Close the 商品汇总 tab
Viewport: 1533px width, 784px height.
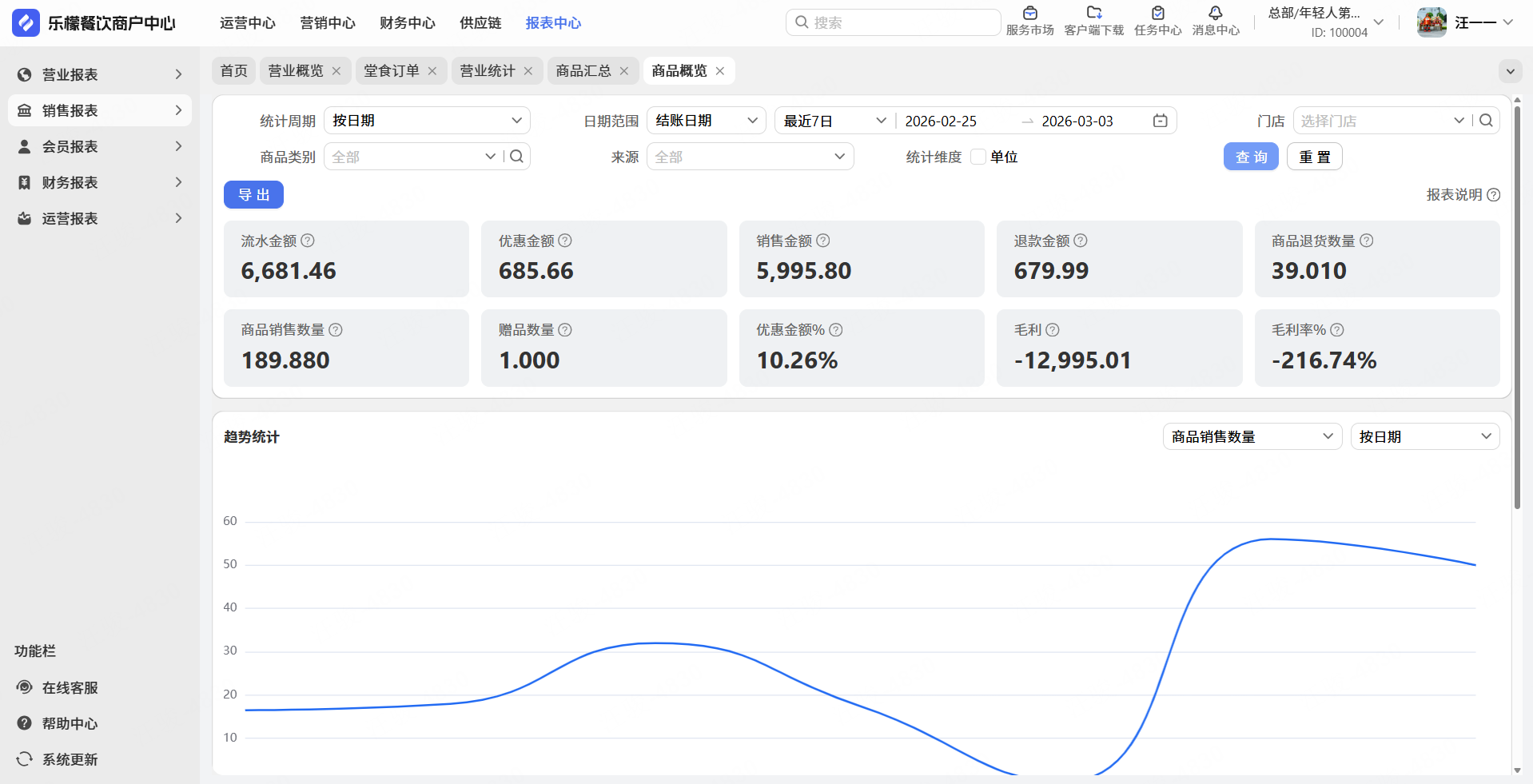pyautogui.click(x=624, y=71)
